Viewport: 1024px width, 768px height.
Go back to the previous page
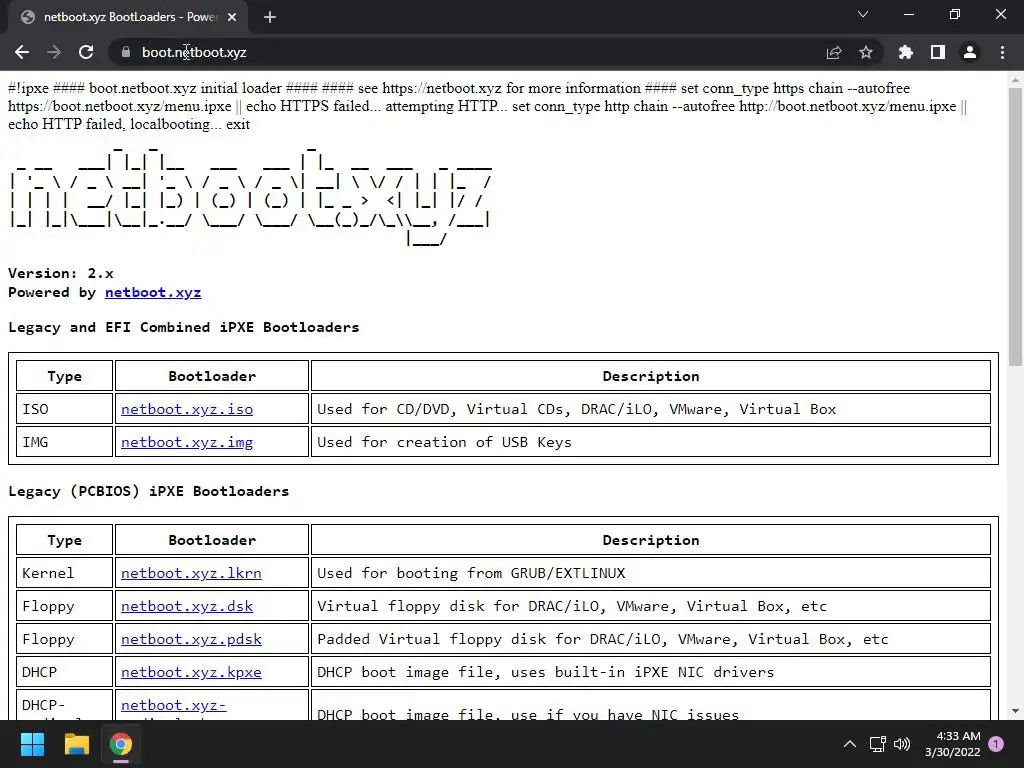tap(22, 52)
